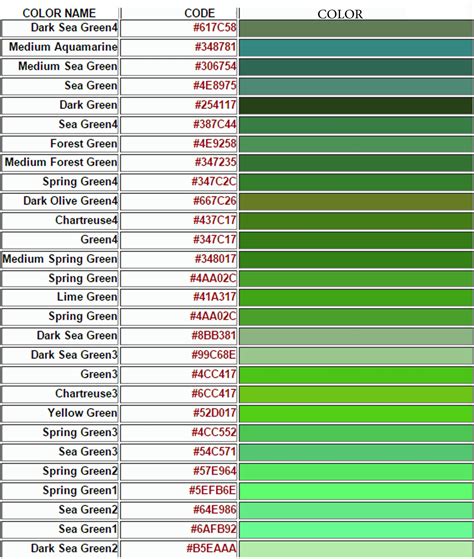The image size is (474, 559).
Task: Select the Sea Green3 color swatch
Action: click(x=356, y=452)
